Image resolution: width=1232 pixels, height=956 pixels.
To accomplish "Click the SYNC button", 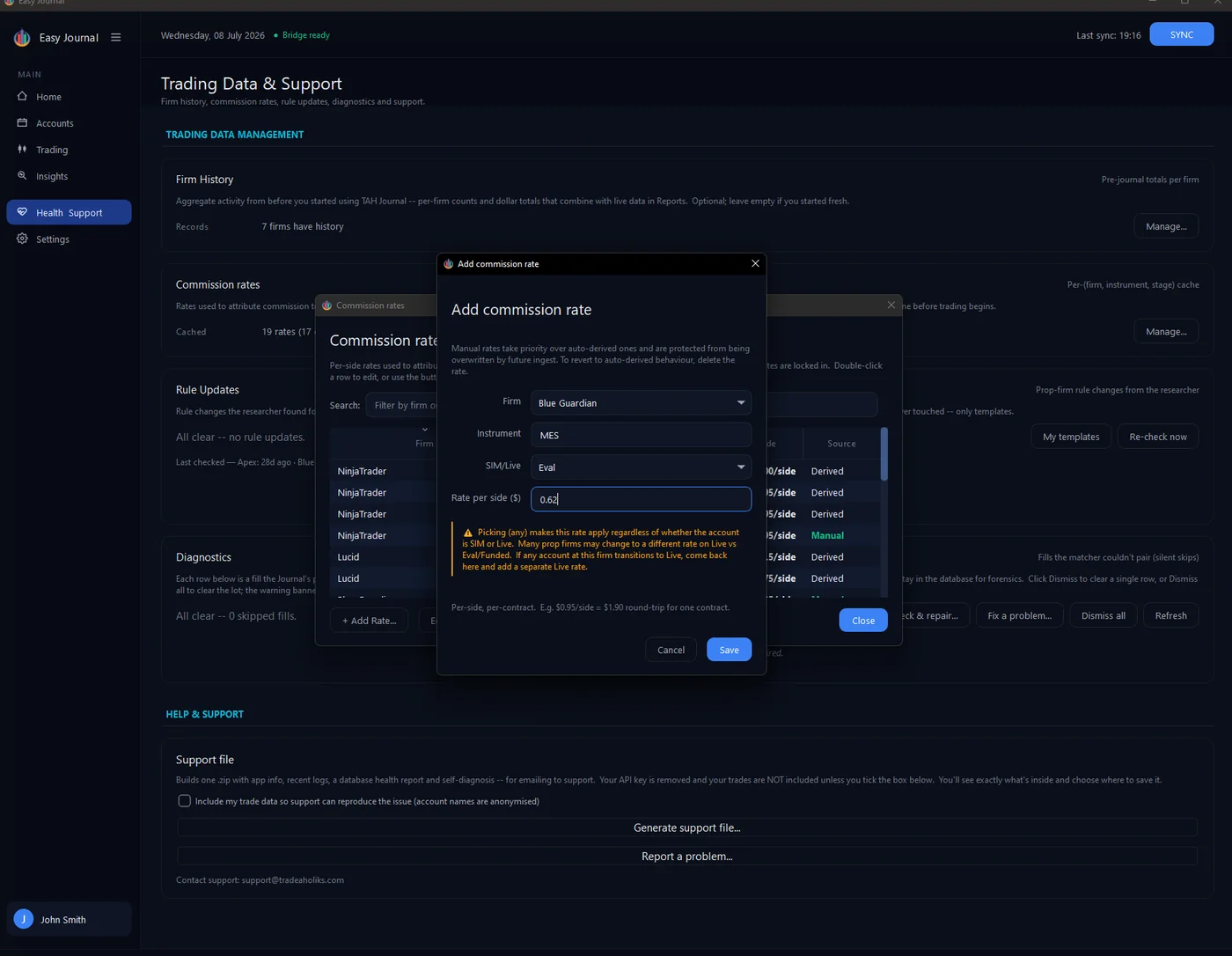I will (1182, 34).
